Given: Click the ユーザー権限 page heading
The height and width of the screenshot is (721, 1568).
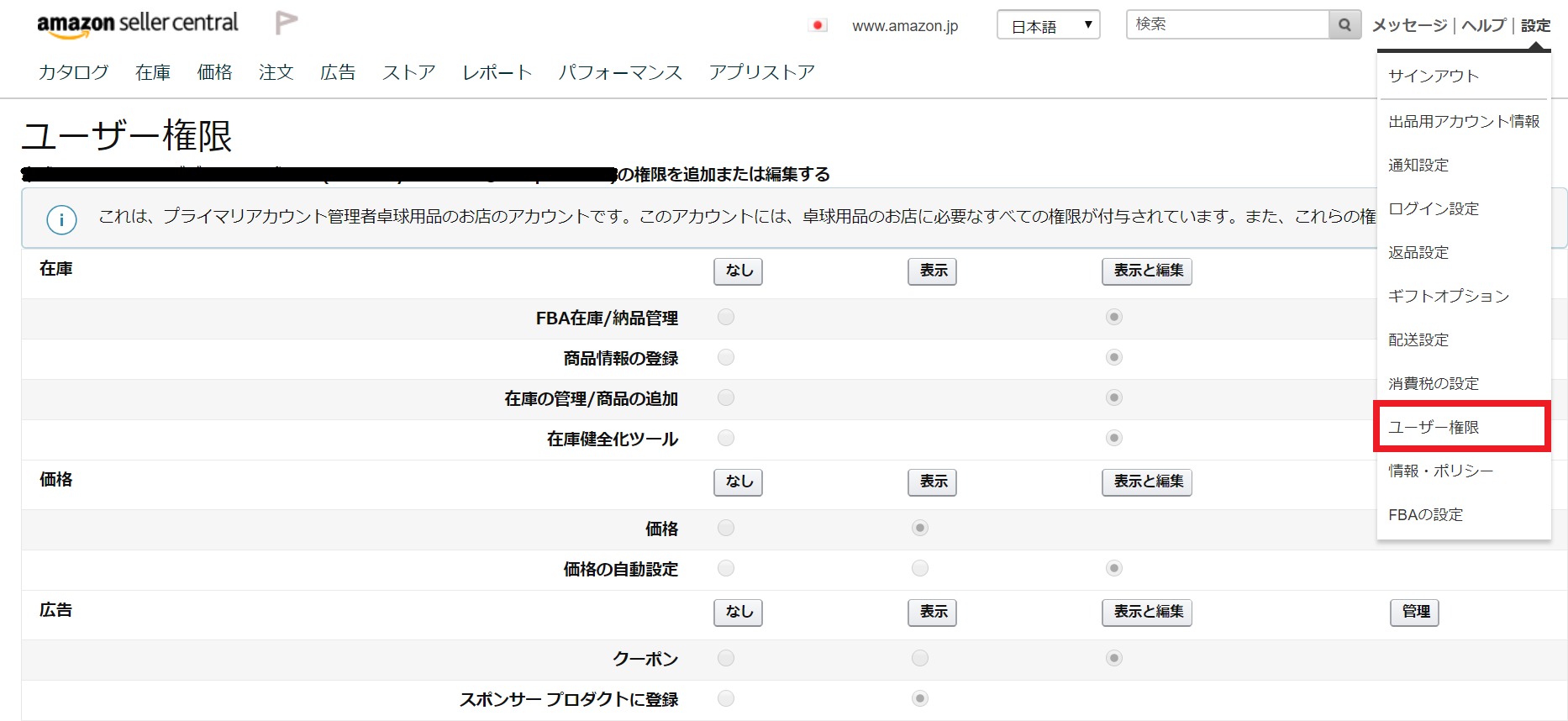Looking at the screenshot, I should [127, 135].
